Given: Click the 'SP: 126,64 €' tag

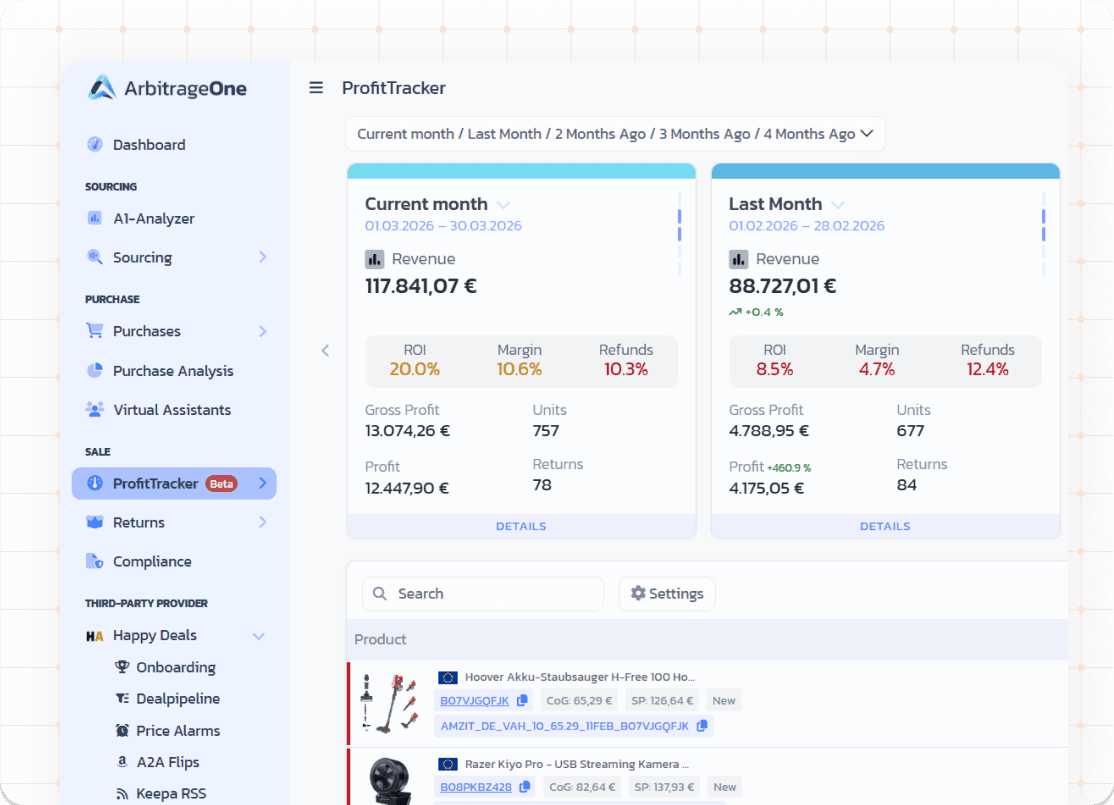Looking at the screenshot, I should (x=662, y=701).
